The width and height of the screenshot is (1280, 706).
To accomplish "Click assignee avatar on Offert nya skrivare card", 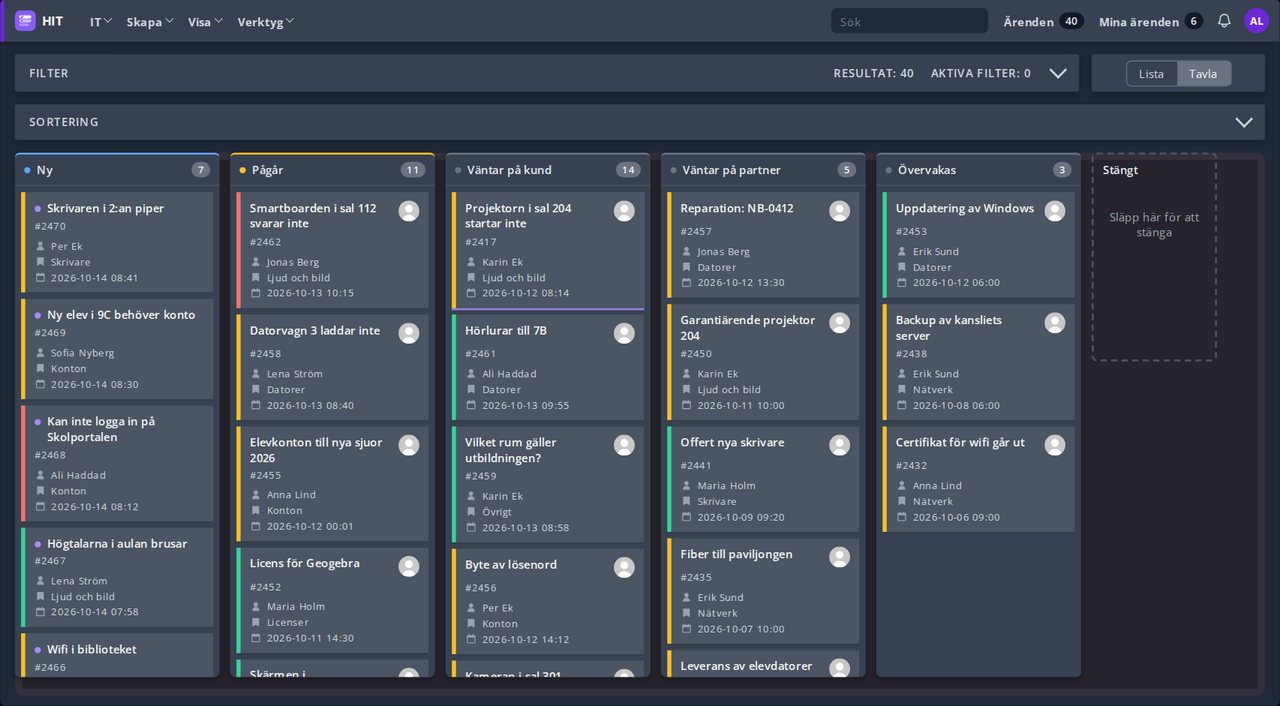I will (839, 445).
